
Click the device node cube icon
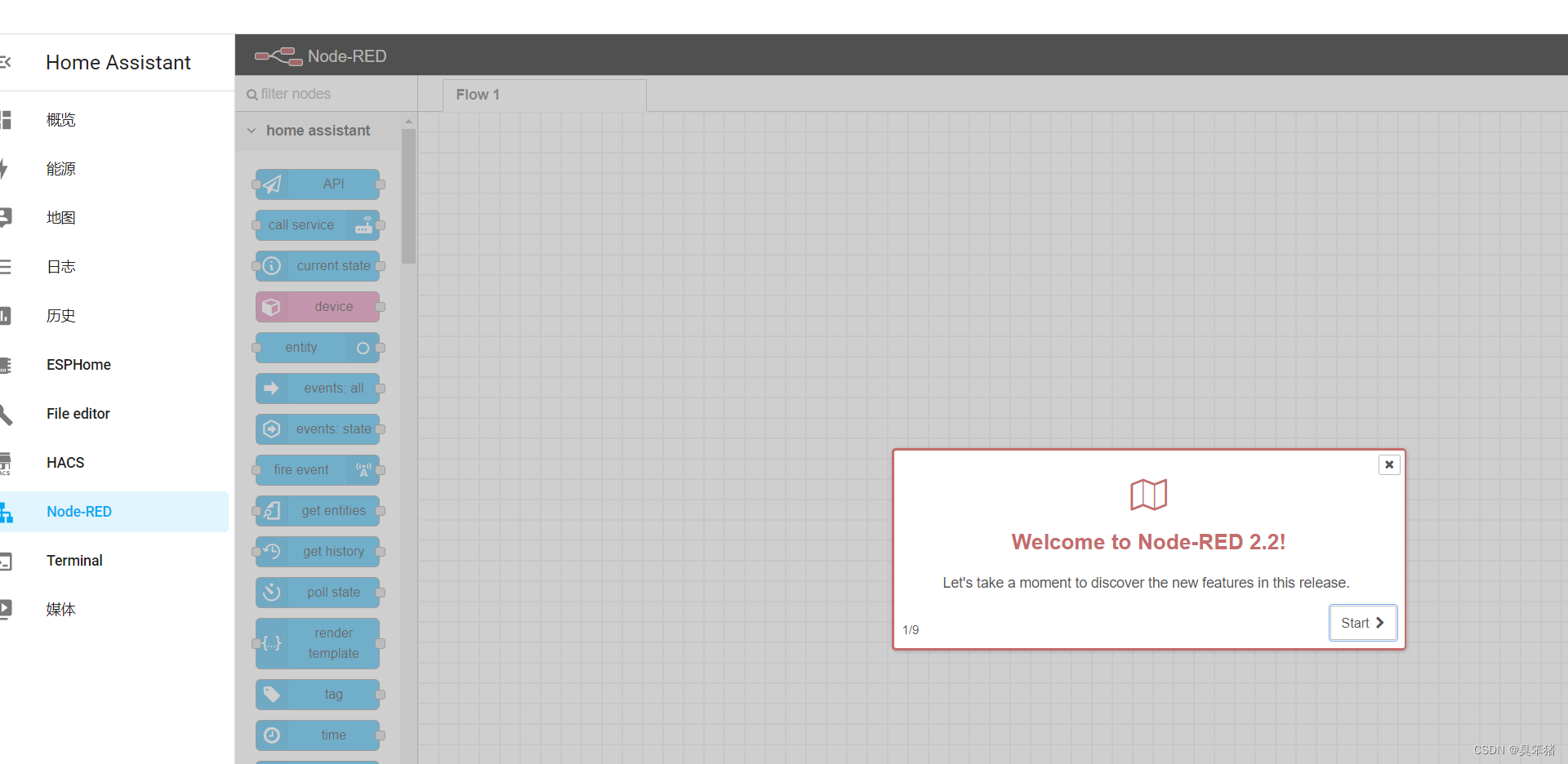click(x=272, y=307)
